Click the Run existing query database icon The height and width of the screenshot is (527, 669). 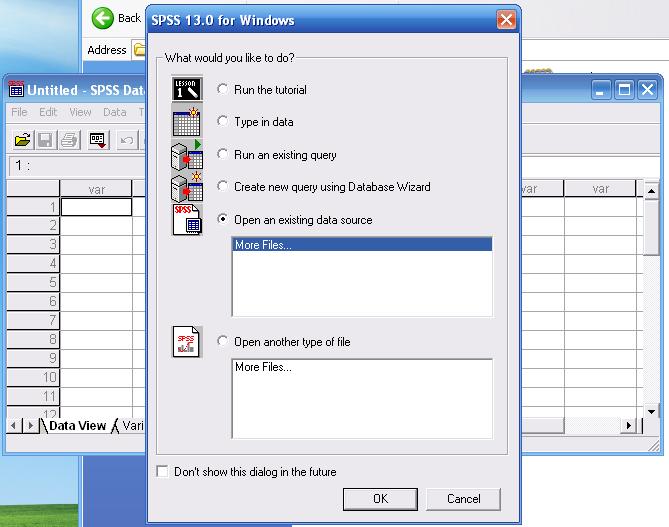(x=187, y=154)
